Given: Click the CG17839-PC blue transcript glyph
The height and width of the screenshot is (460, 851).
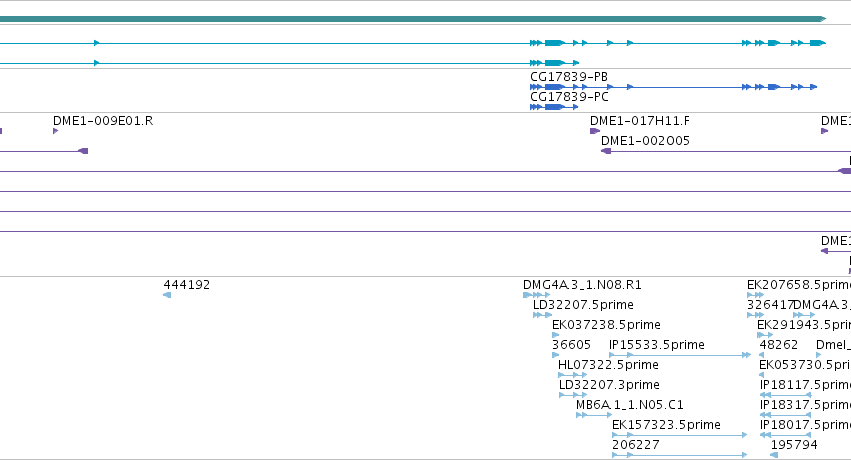Looking at the screenshot, I should tap(554, 107).
